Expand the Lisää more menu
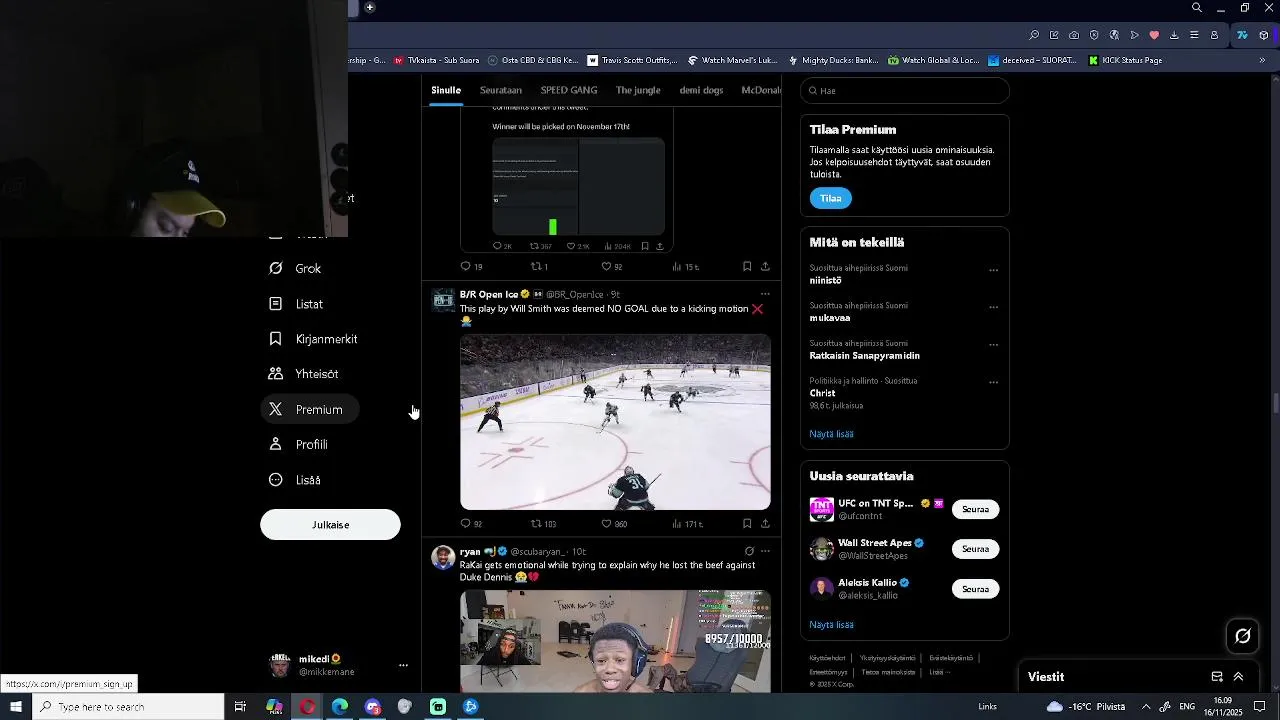The width and height of the screenshot is (1280, 720). click(x=295, y=480)
